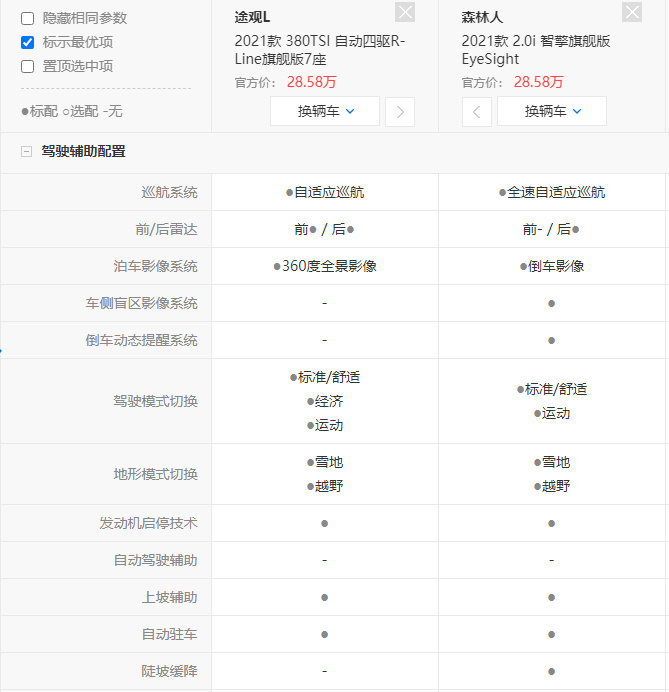Click 森林人 radar value 前- / 后●
The height and width of the screenshot is (692, 669).
click(x=551, y=229)
